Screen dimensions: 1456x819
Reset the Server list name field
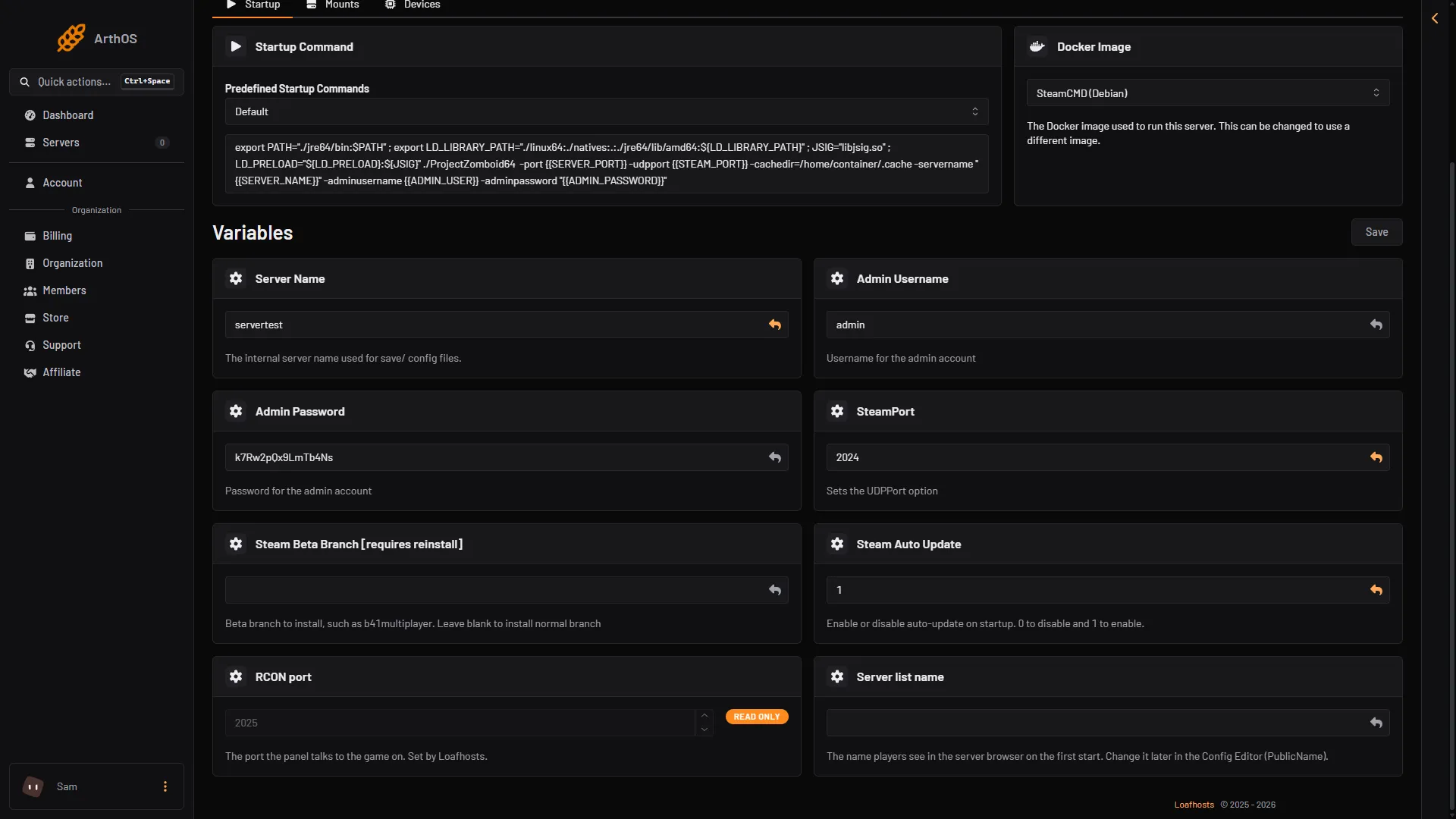click(1376, 723)
